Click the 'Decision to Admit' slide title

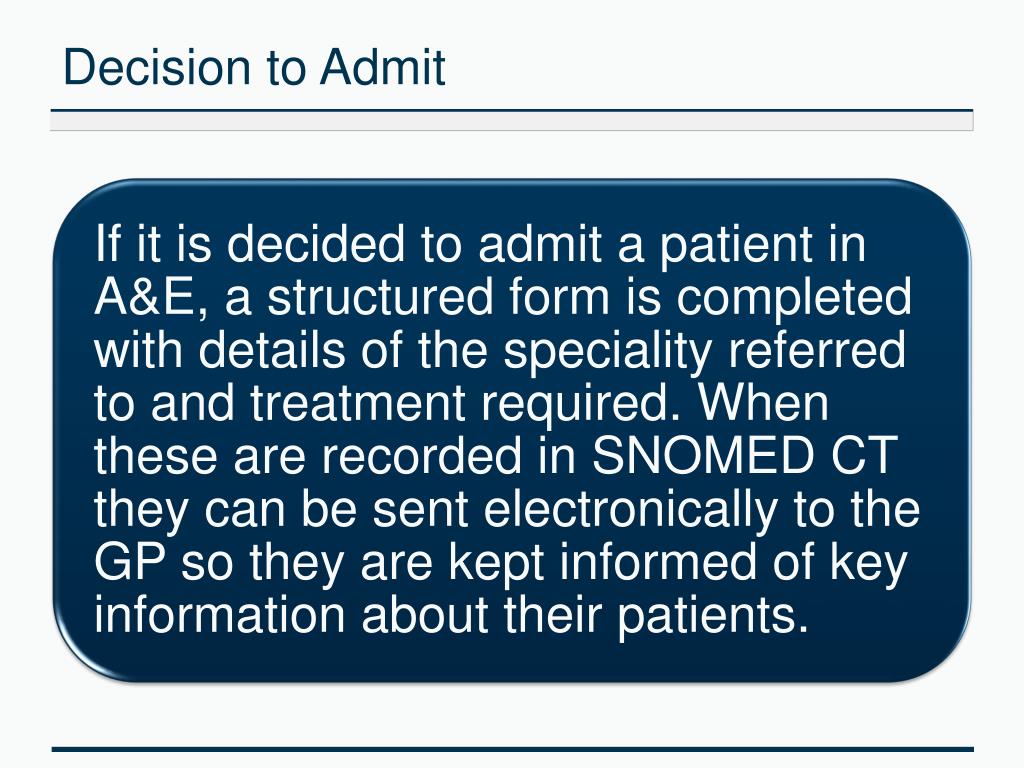(x=254, y=67)
